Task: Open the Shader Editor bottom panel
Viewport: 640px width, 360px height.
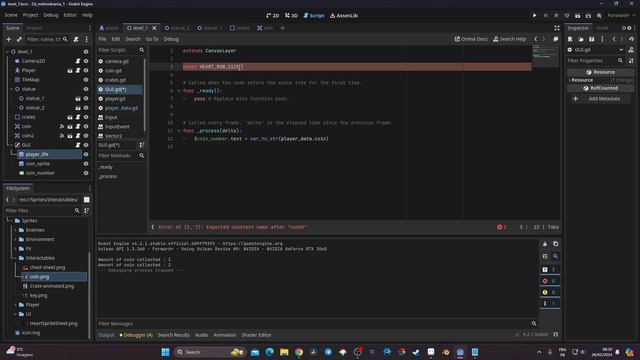Action: tap(256, 335)
